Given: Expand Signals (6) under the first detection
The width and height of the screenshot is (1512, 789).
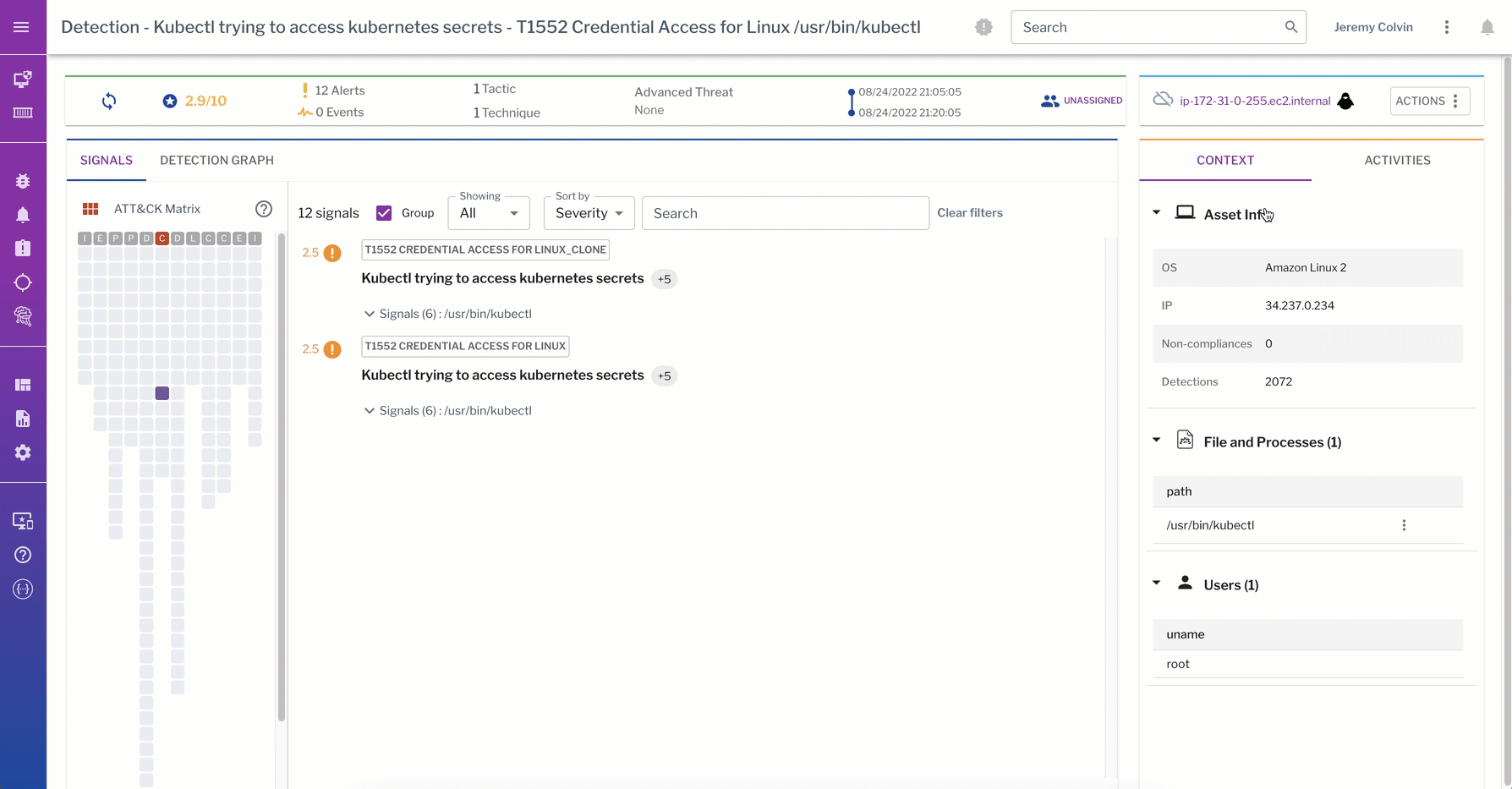Looking at the screenshot, I should coord(370,314).
